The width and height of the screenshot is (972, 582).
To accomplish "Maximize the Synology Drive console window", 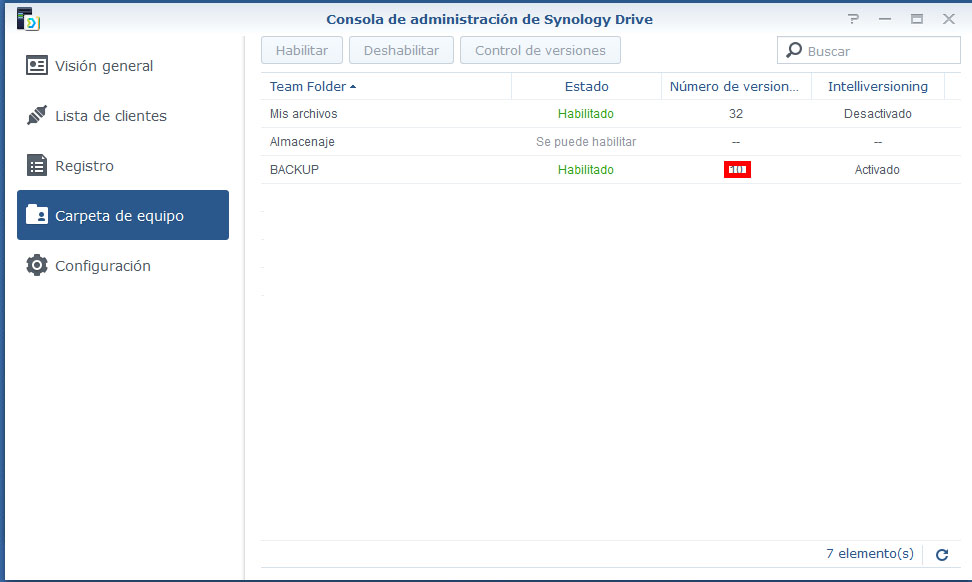I will (x=917, y=19).
